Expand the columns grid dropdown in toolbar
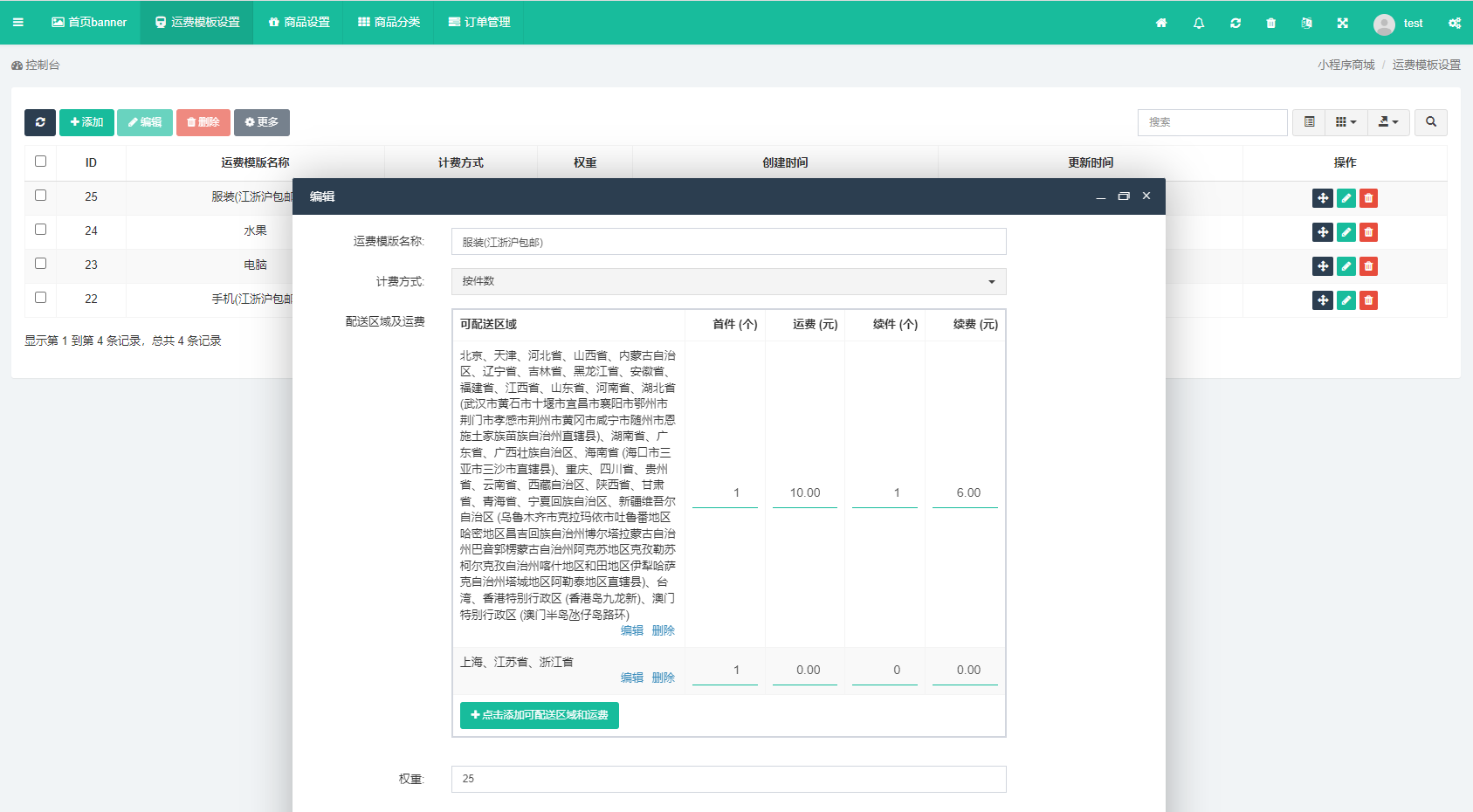Screen dimensions: 1473x812 pyautogui.click(x=1346, y=122)
